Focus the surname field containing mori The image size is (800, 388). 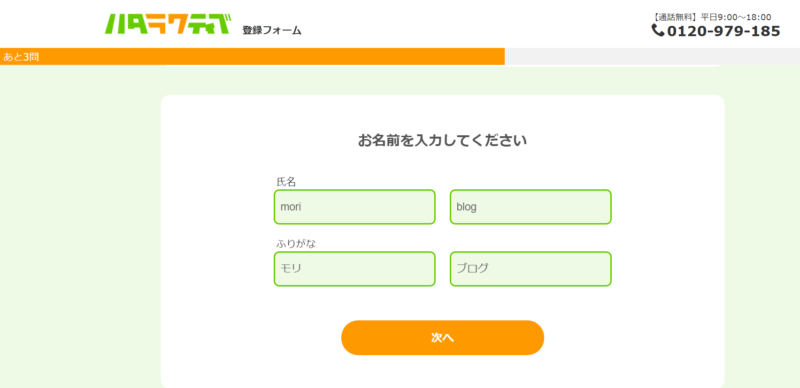click(355, 207)
